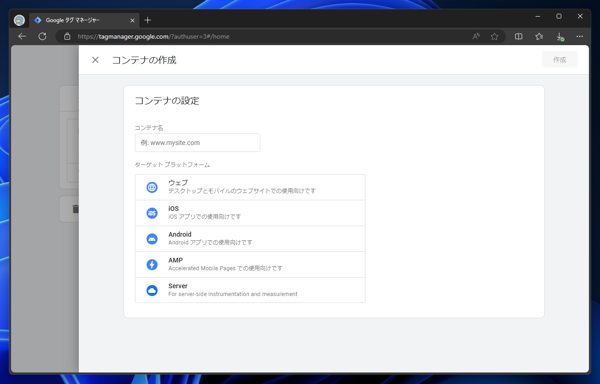Open a new browser tab
The image size is (600, 384).
(x=148, y=20)
